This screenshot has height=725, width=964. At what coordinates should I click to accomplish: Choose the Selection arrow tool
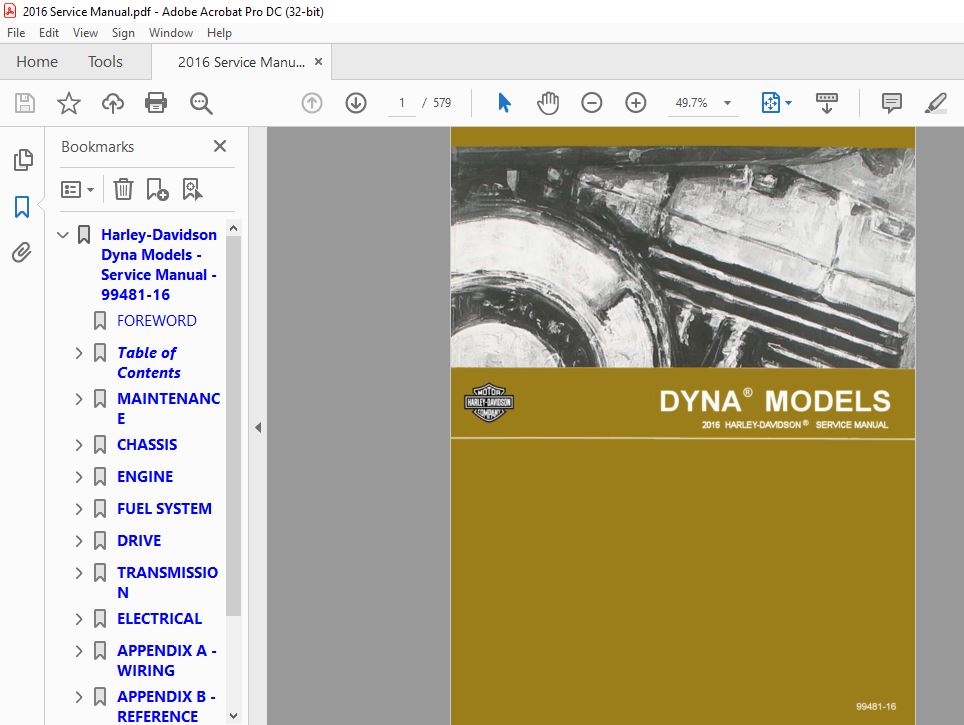click(504, 103)
